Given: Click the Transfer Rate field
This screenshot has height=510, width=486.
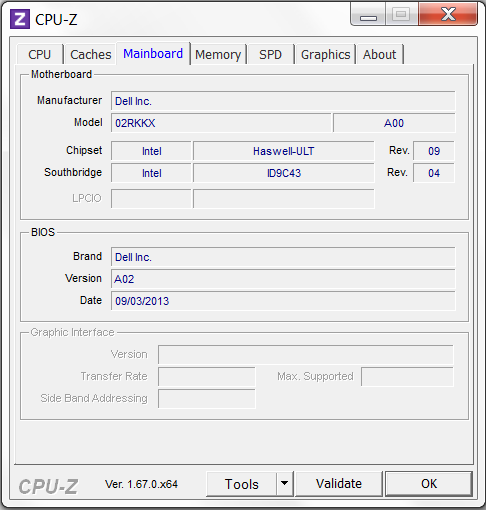Looking at the screenshot, I should (x=207, y=377).
